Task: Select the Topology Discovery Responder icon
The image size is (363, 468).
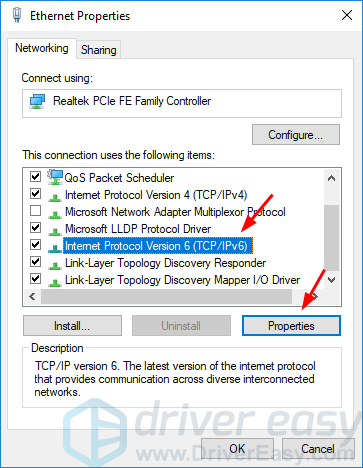Action: point(55,265)
